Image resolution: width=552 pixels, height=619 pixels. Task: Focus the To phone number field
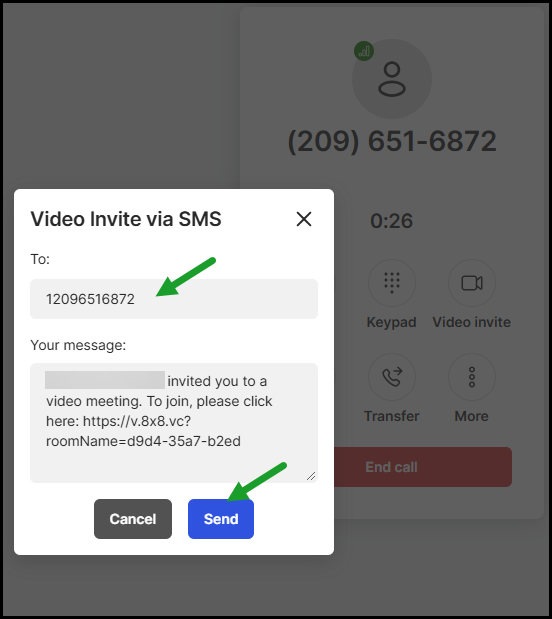pos(174,299)
